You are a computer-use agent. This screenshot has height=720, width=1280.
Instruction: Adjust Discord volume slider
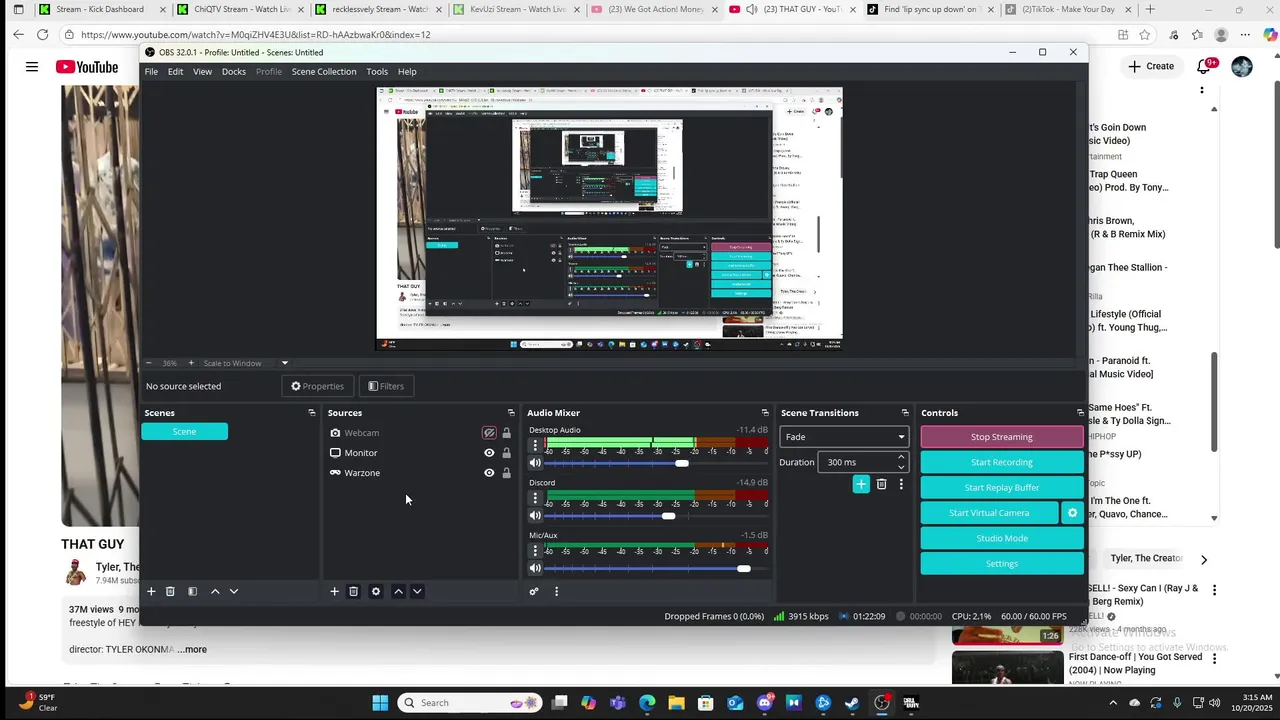[668, 516]
